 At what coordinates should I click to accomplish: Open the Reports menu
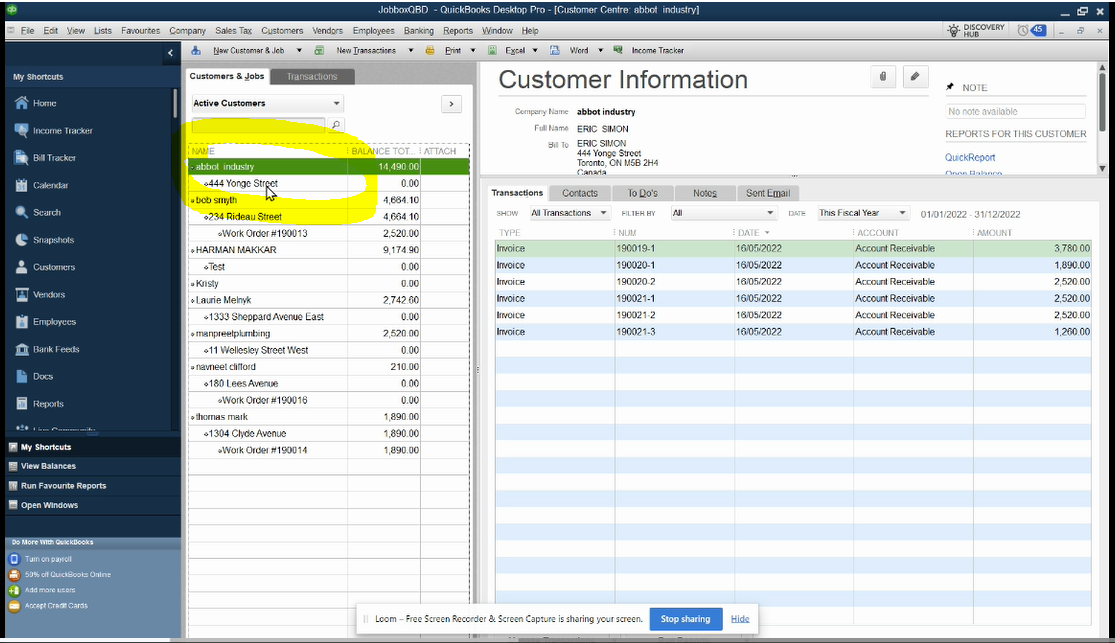pyautogui.click(x=457, y=31)
